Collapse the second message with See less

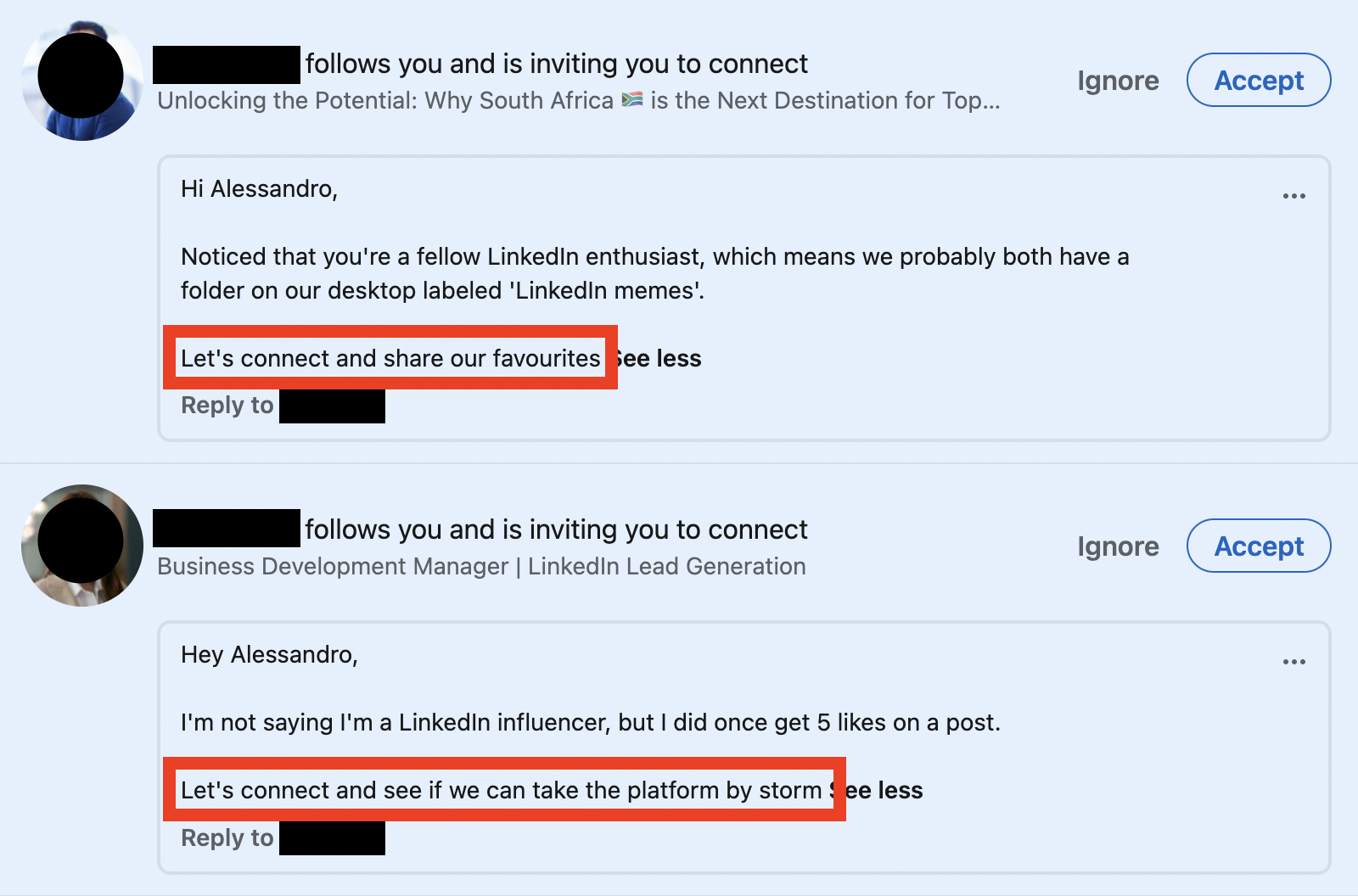click(883, 791)
